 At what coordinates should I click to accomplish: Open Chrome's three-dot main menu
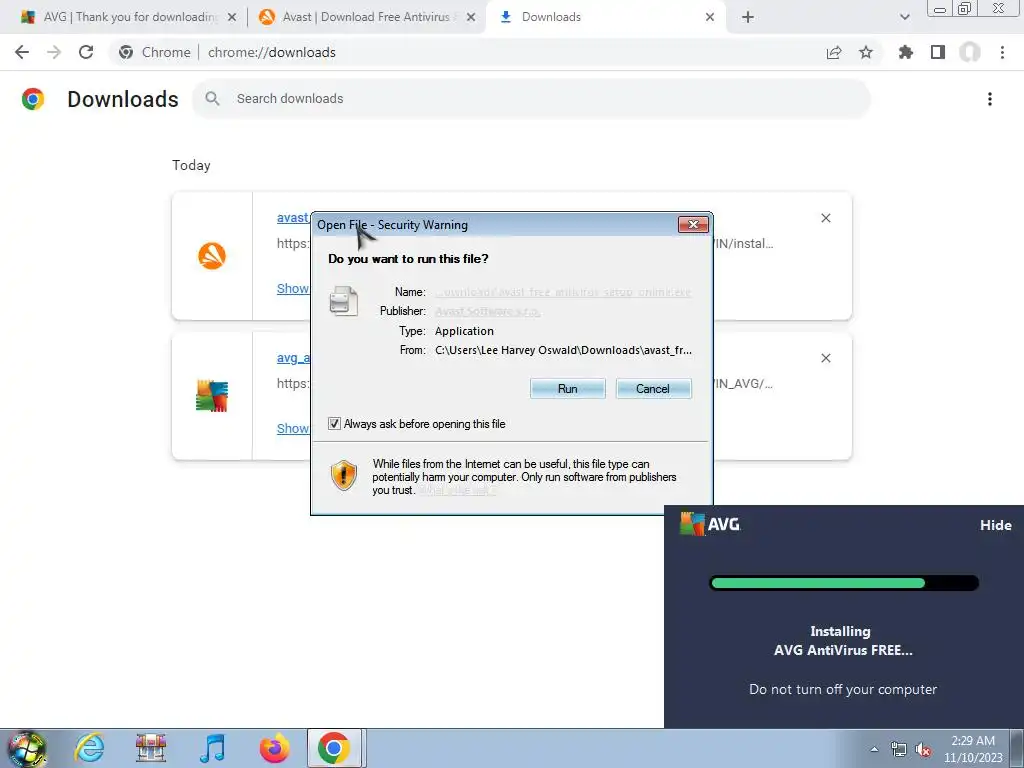coord(1002,52)
